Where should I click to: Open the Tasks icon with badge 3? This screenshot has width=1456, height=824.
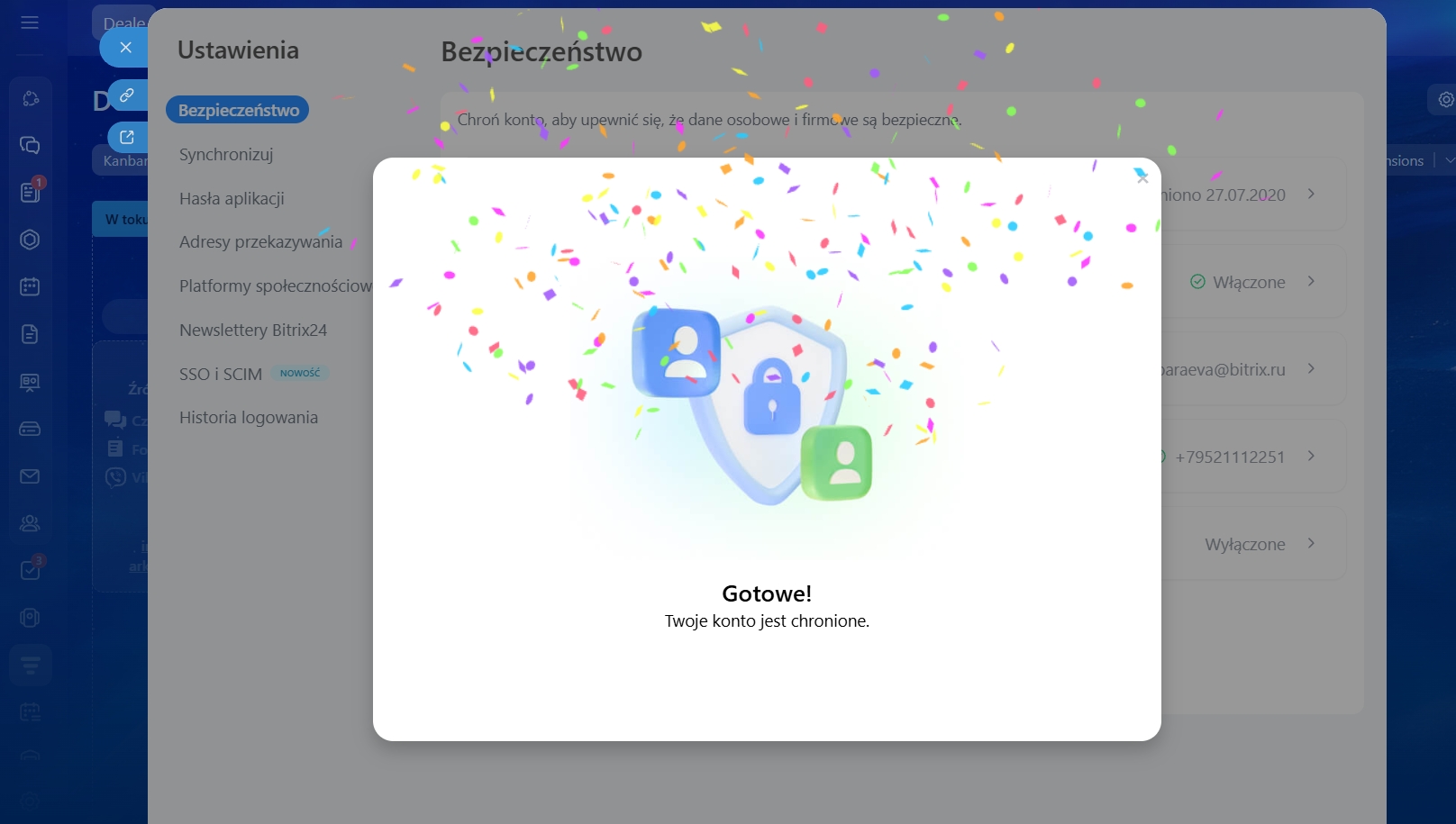click(30, 570)
